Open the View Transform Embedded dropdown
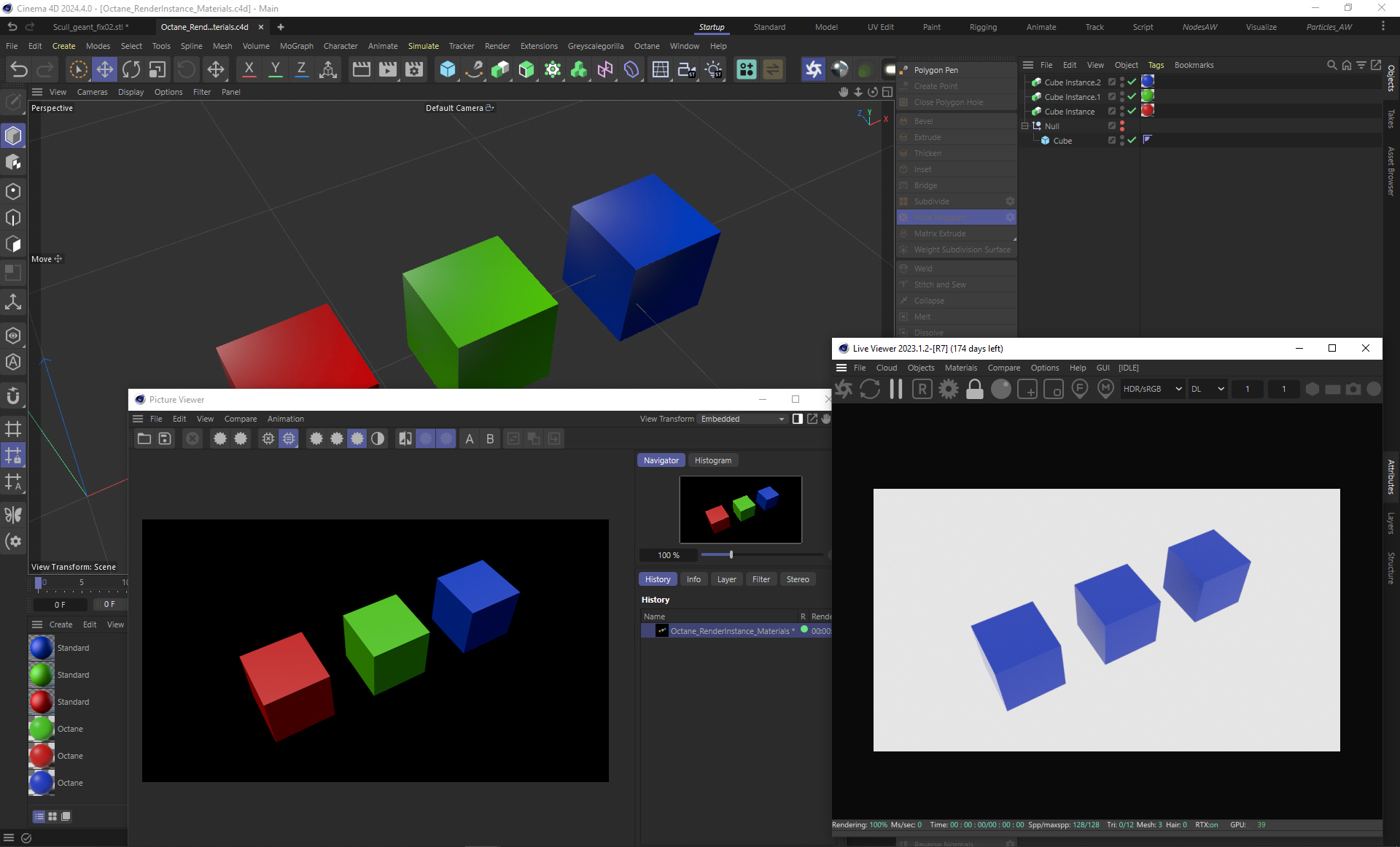Screen dimensions: 1400x847 click(x=742, y=419)
